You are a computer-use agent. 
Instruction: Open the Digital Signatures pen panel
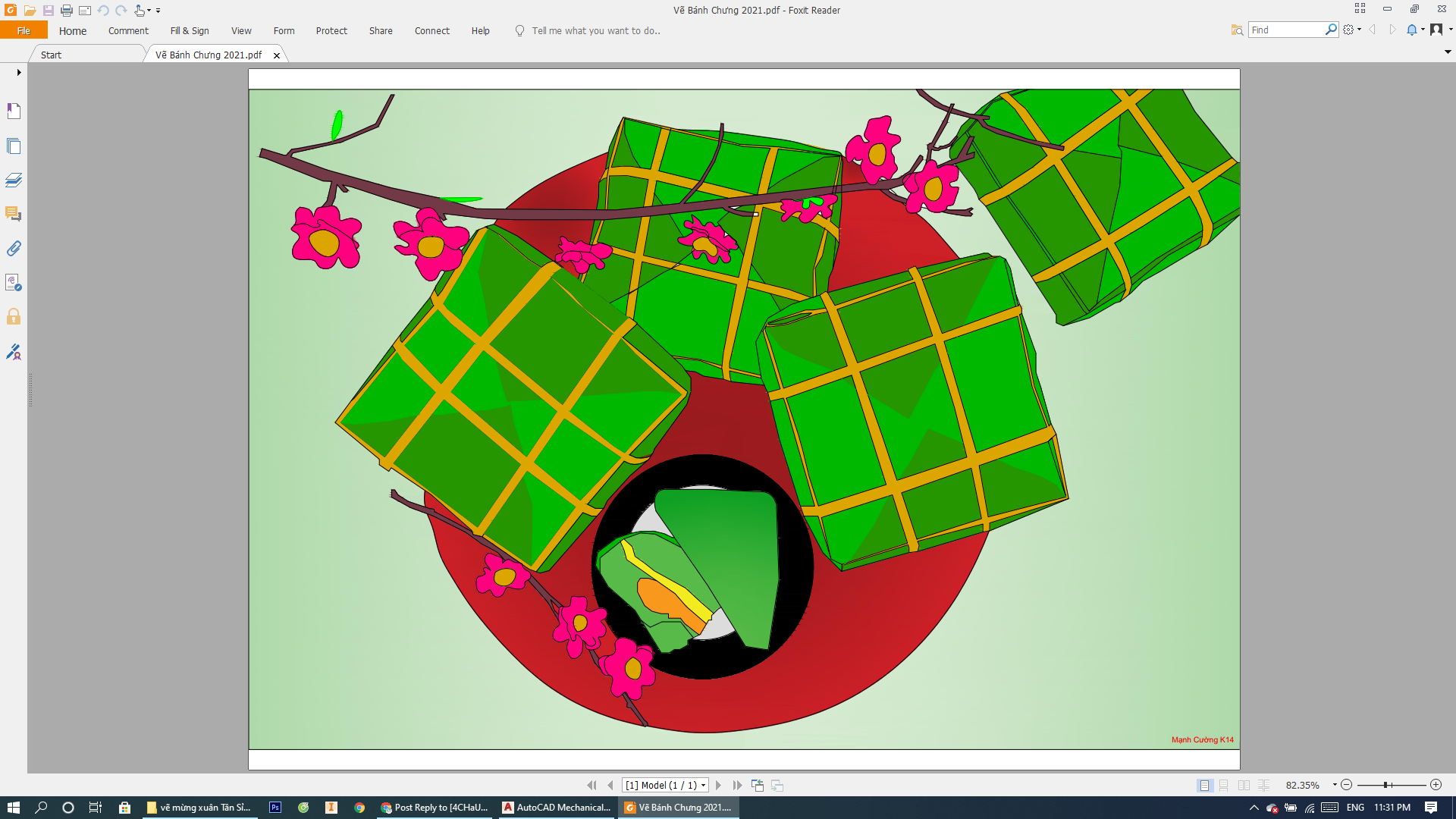point(14,351)
